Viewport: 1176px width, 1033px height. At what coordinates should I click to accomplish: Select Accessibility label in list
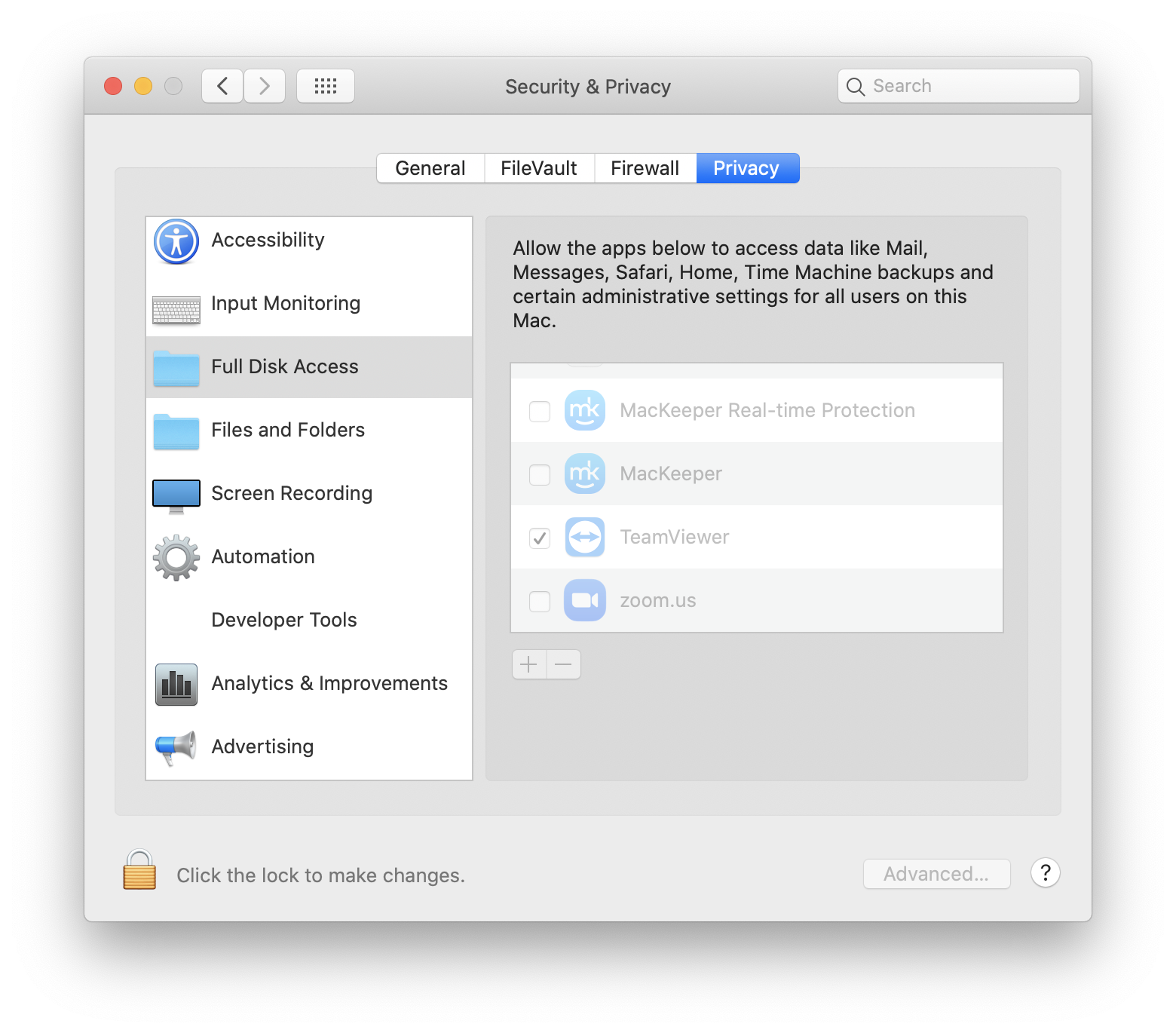point(268,240)
